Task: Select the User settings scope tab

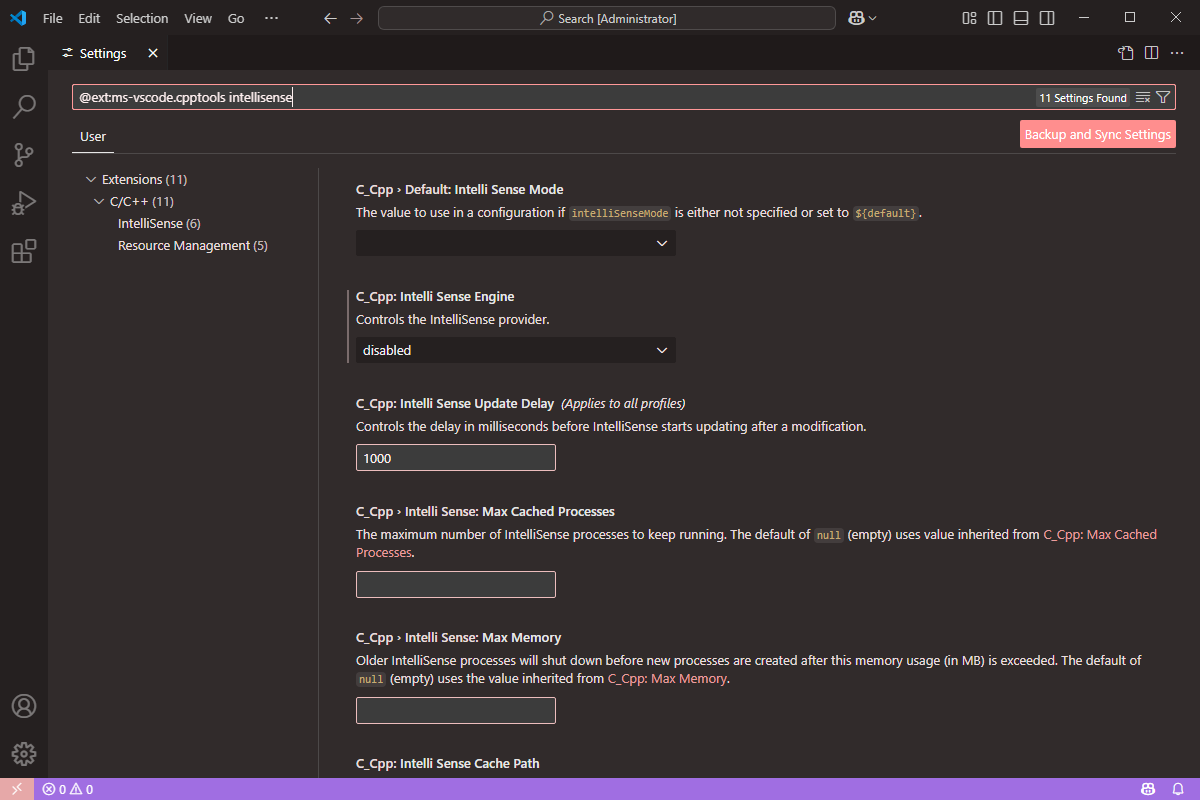Action: 93,137
